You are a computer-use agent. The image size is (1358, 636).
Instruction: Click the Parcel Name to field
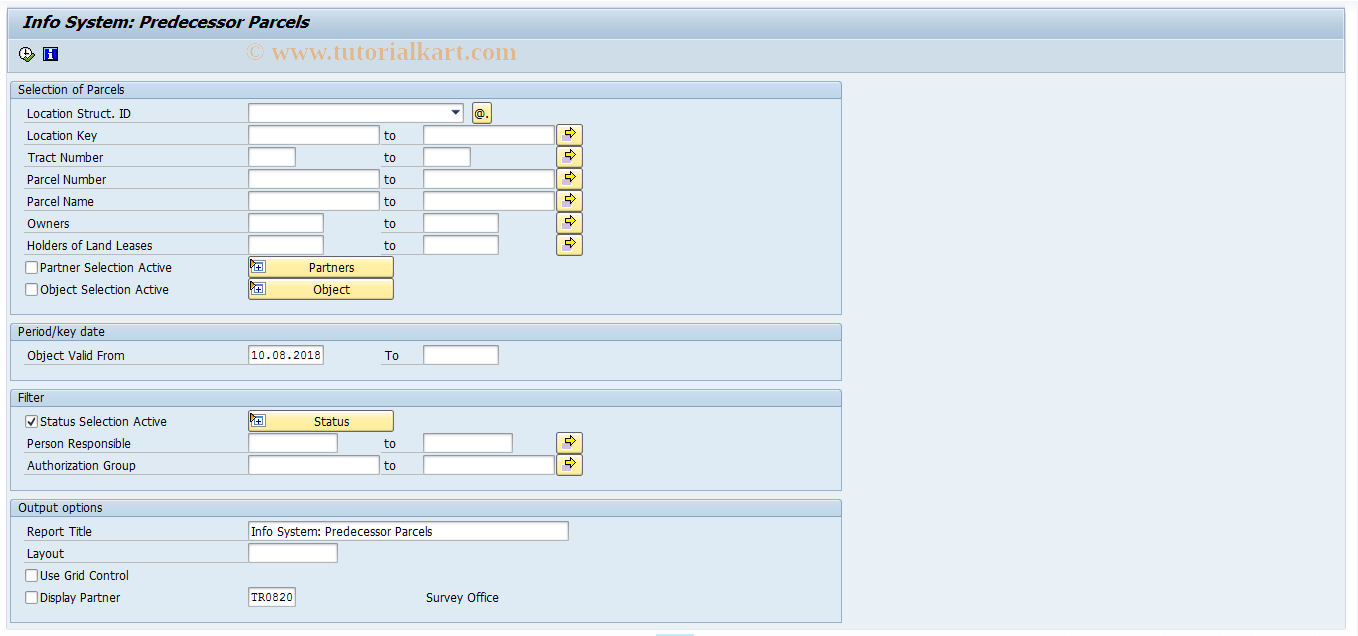pos(489,201)
